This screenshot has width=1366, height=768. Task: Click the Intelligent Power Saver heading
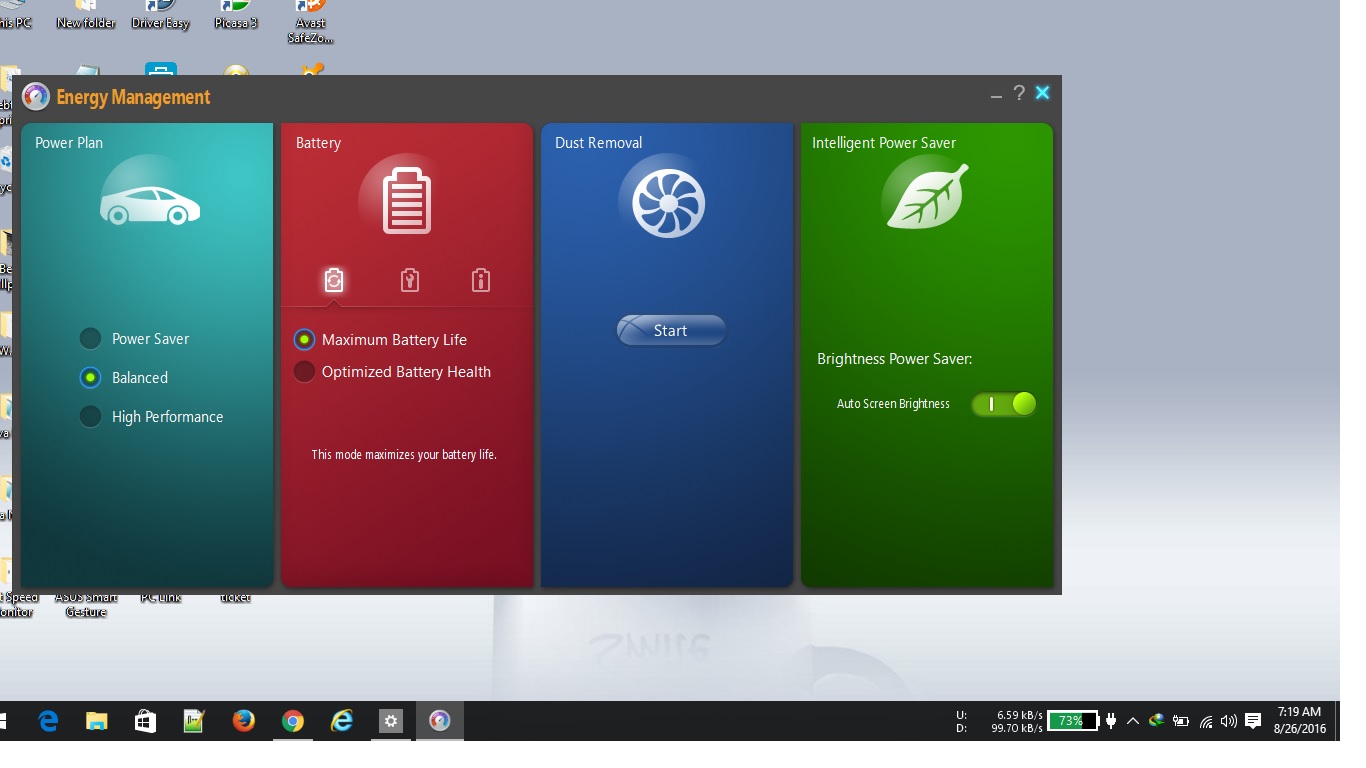coord(884,143)
